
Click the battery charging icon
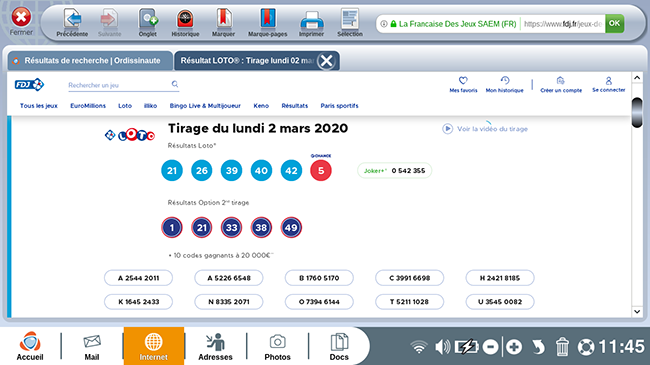(x=467, y=347)
